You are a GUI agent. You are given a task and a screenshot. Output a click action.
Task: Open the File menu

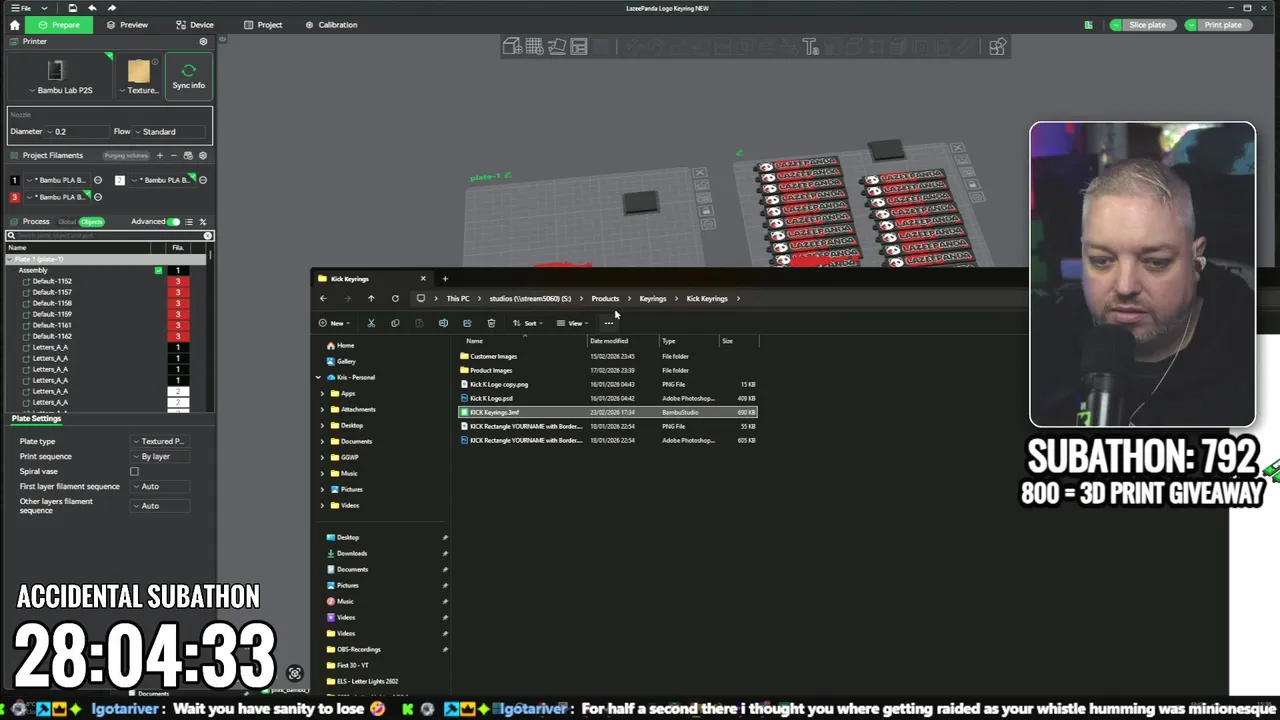tap(21, 8)
